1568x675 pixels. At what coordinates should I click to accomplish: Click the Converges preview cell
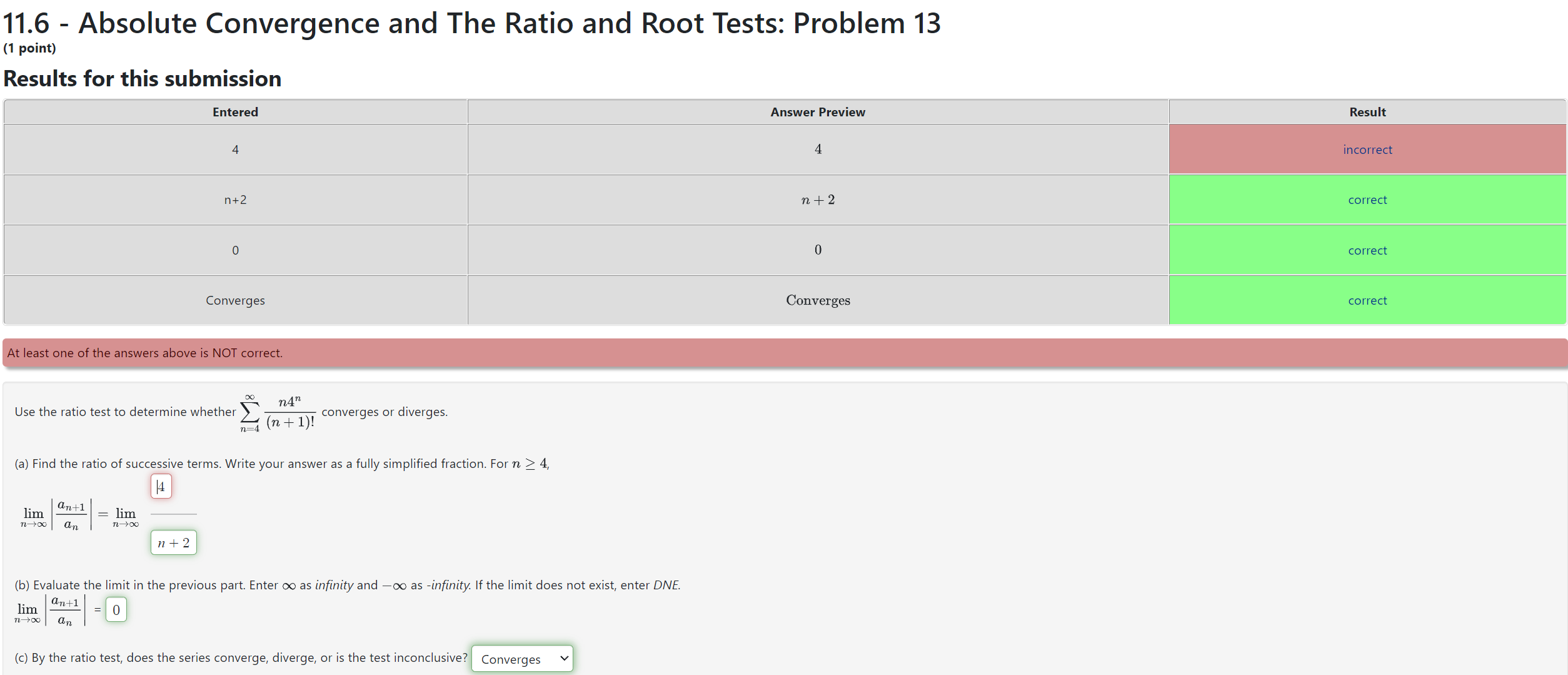click(x=818, y=300)
